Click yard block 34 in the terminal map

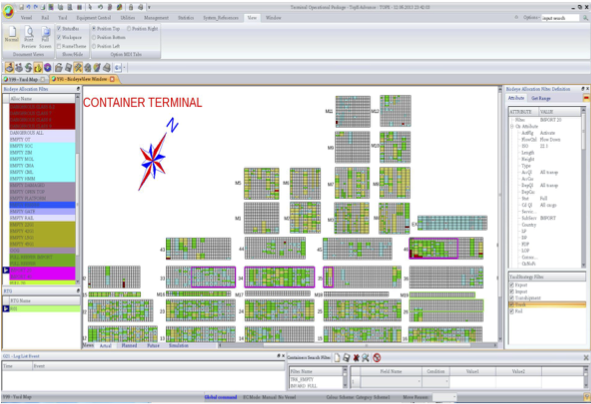click(279, 277)
